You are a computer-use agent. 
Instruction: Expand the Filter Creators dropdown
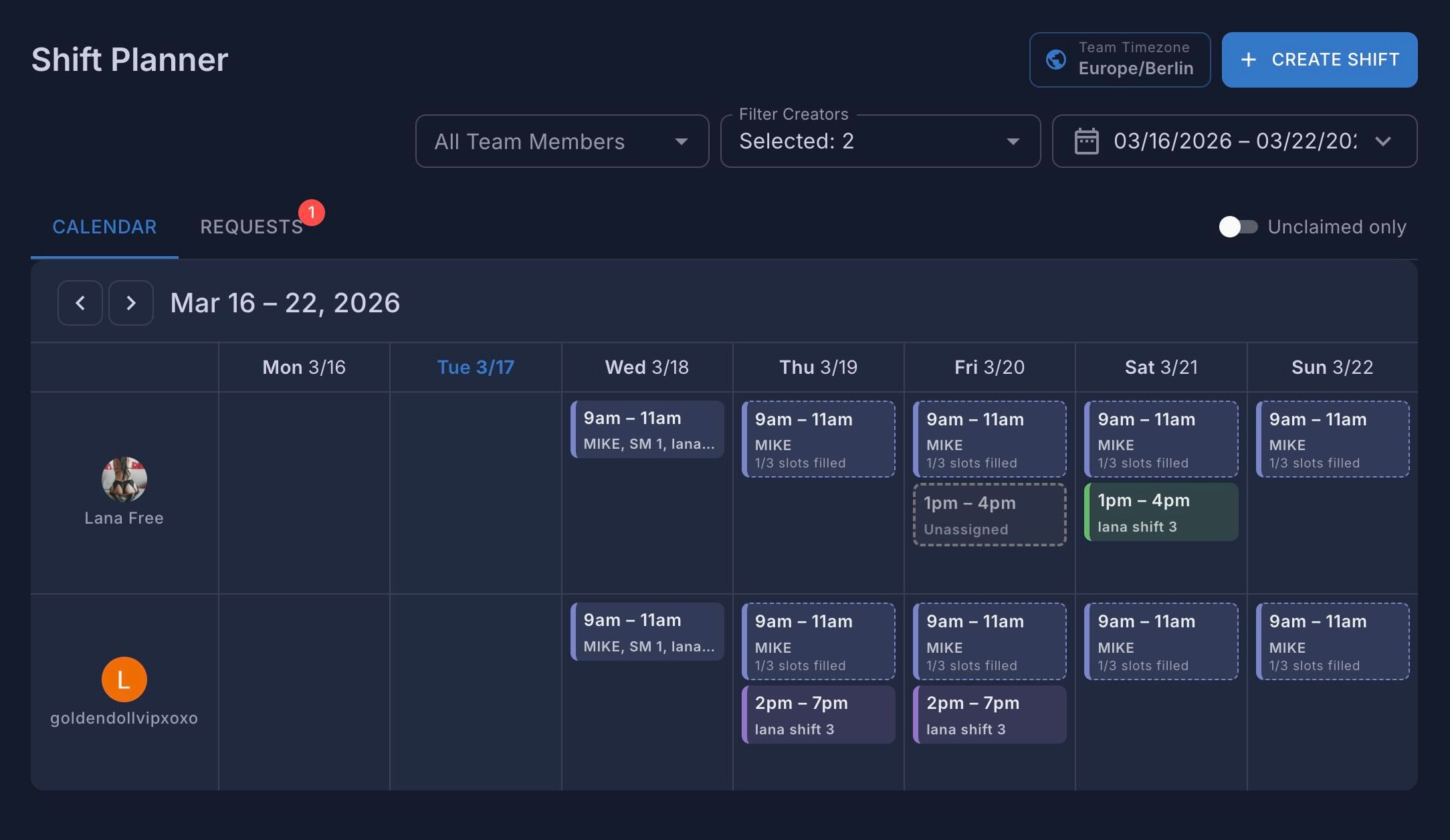click(x=879, y=141)
